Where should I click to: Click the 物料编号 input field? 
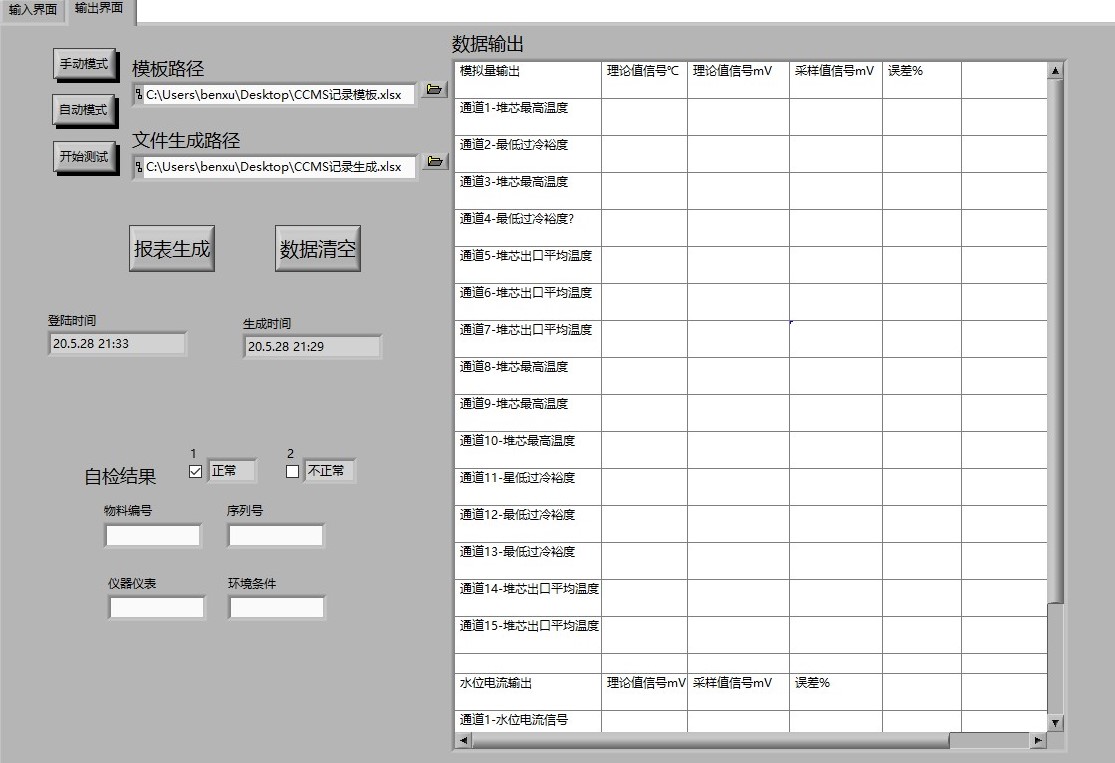point(153,536)
